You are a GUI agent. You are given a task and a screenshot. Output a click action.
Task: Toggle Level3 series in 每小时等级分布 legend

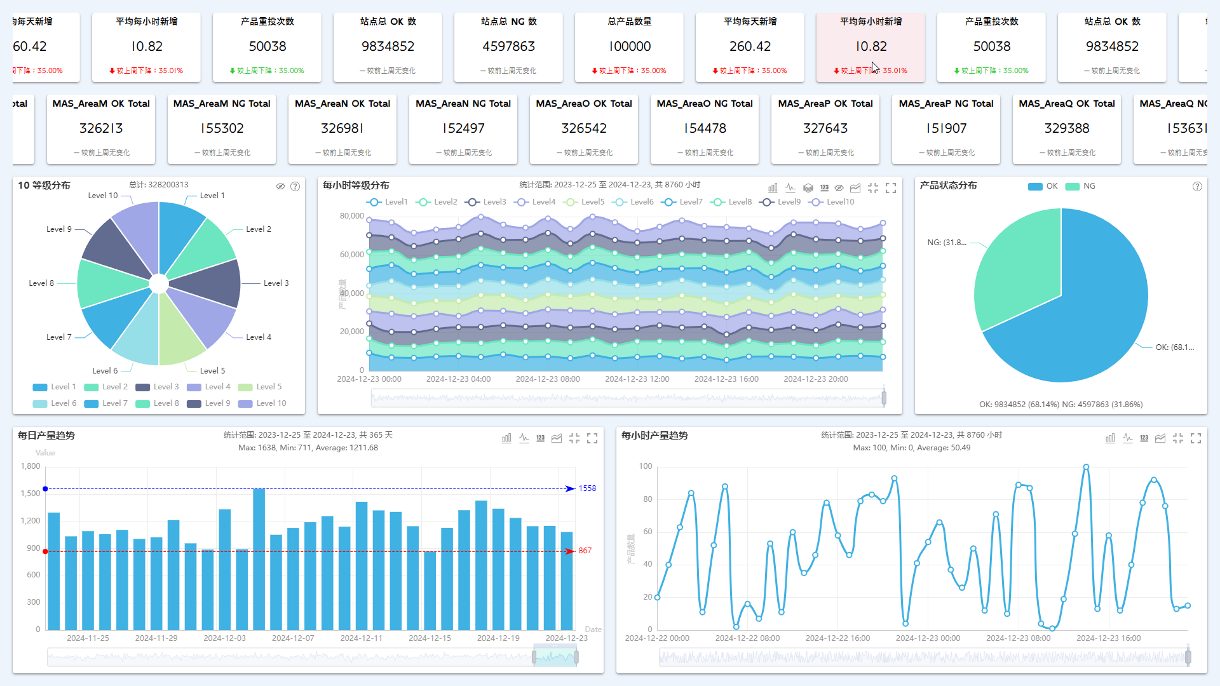tap(486, 202)
